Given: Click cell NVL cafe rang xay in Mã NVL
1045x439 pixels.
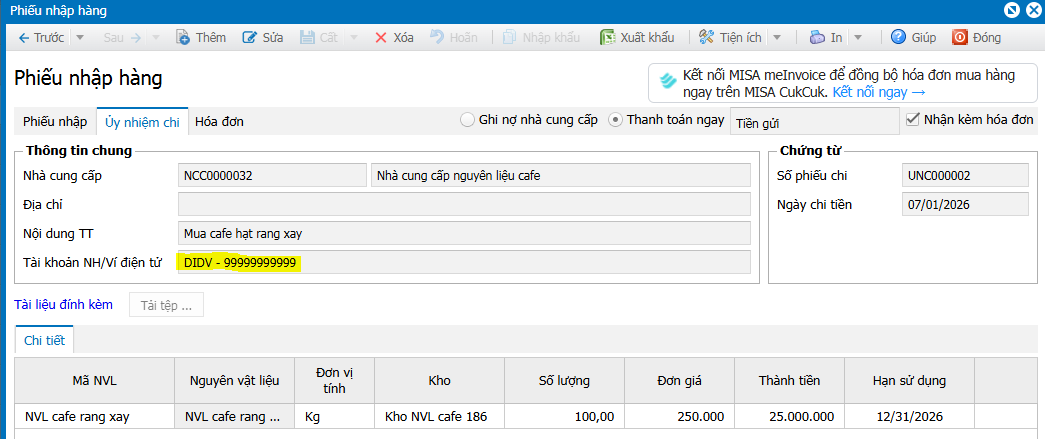Looking at the screenshot, I should (x=95, y=417).
